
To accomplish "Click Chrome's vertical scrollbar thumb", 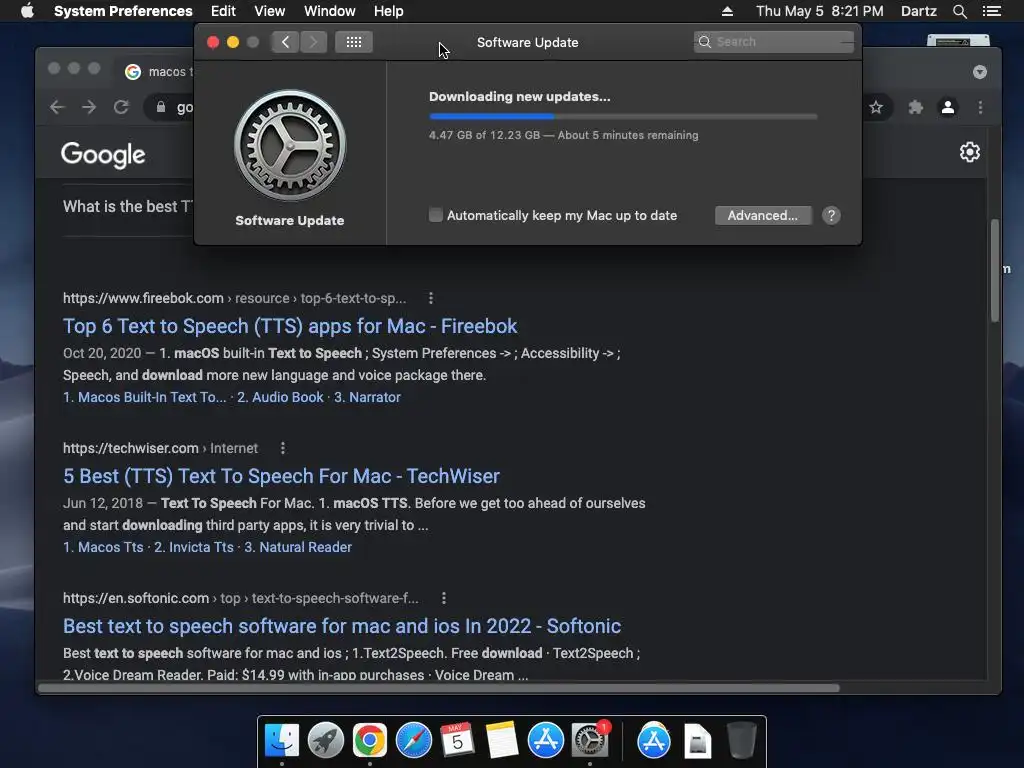I will tap(995, 270).
